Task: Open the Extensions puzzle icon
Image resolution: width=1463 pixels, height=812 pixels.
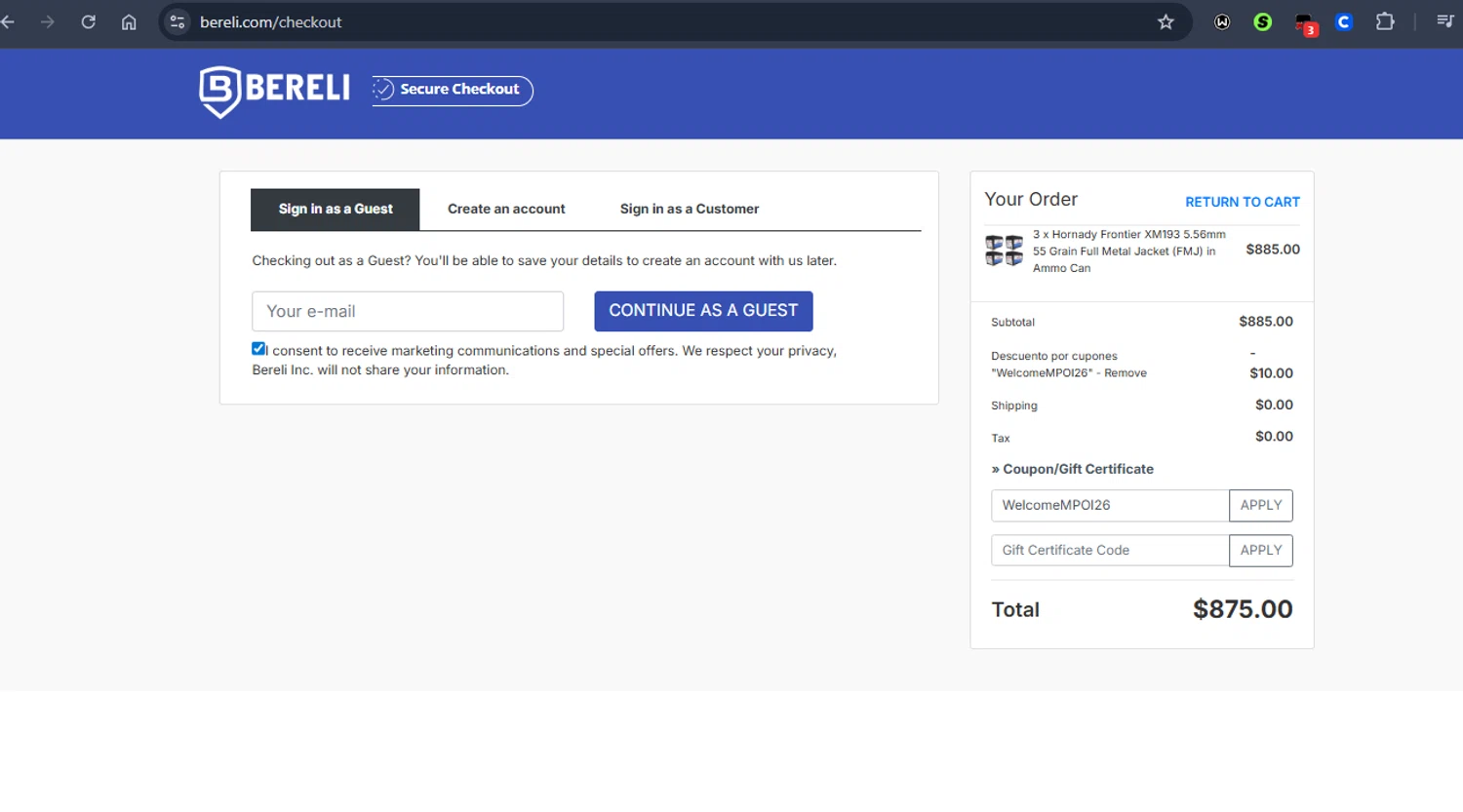Action: [x=1385, y=21]
